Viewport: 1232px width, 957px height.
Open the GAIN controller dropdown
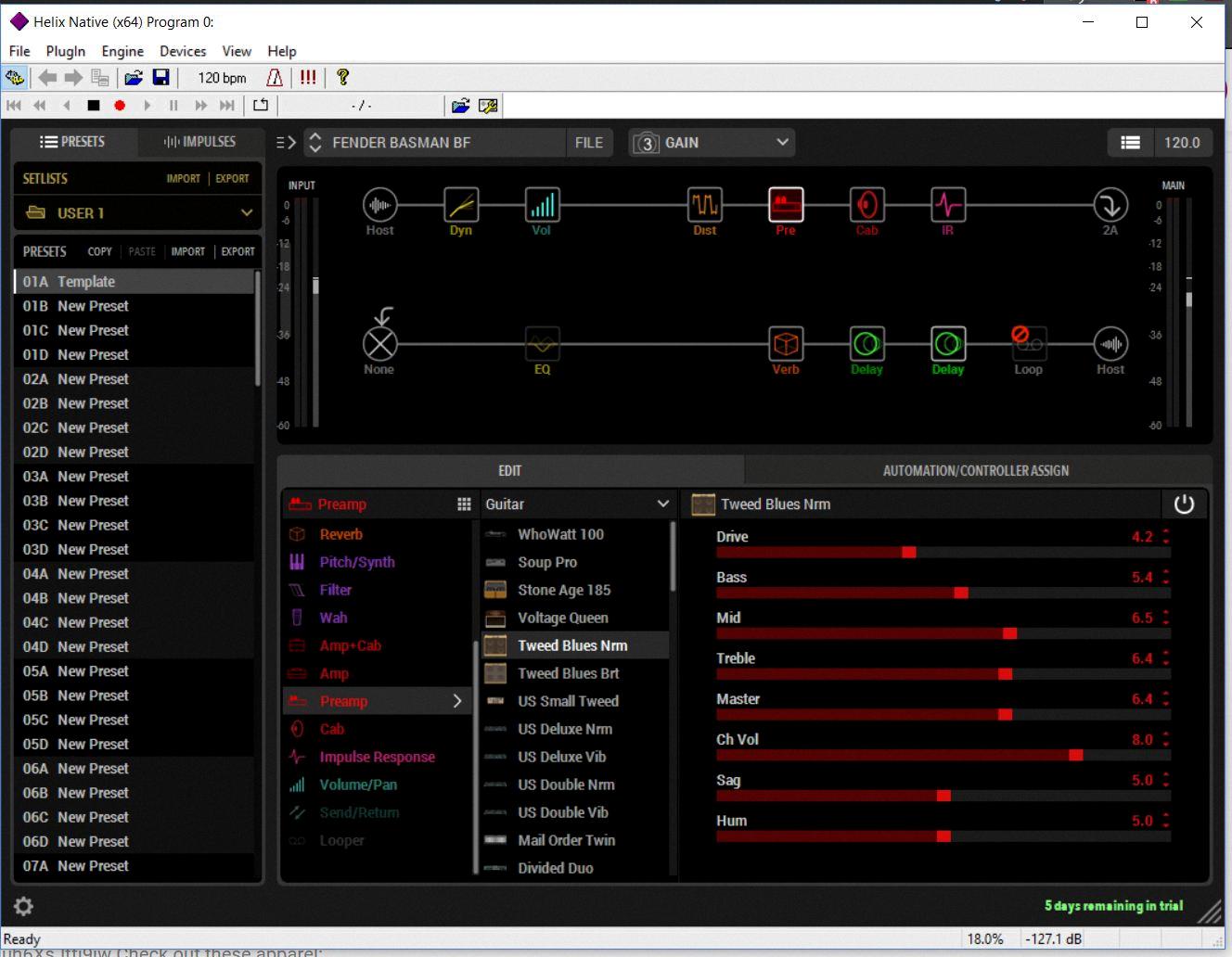711,142
